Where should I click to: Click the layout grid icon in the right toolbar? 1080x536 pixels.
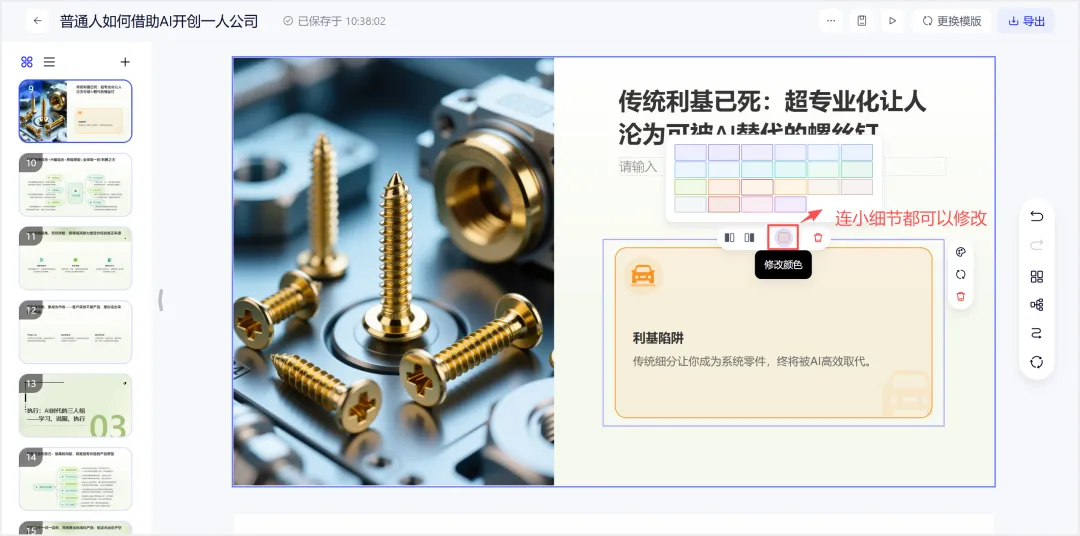click(x=1037, y=276)
